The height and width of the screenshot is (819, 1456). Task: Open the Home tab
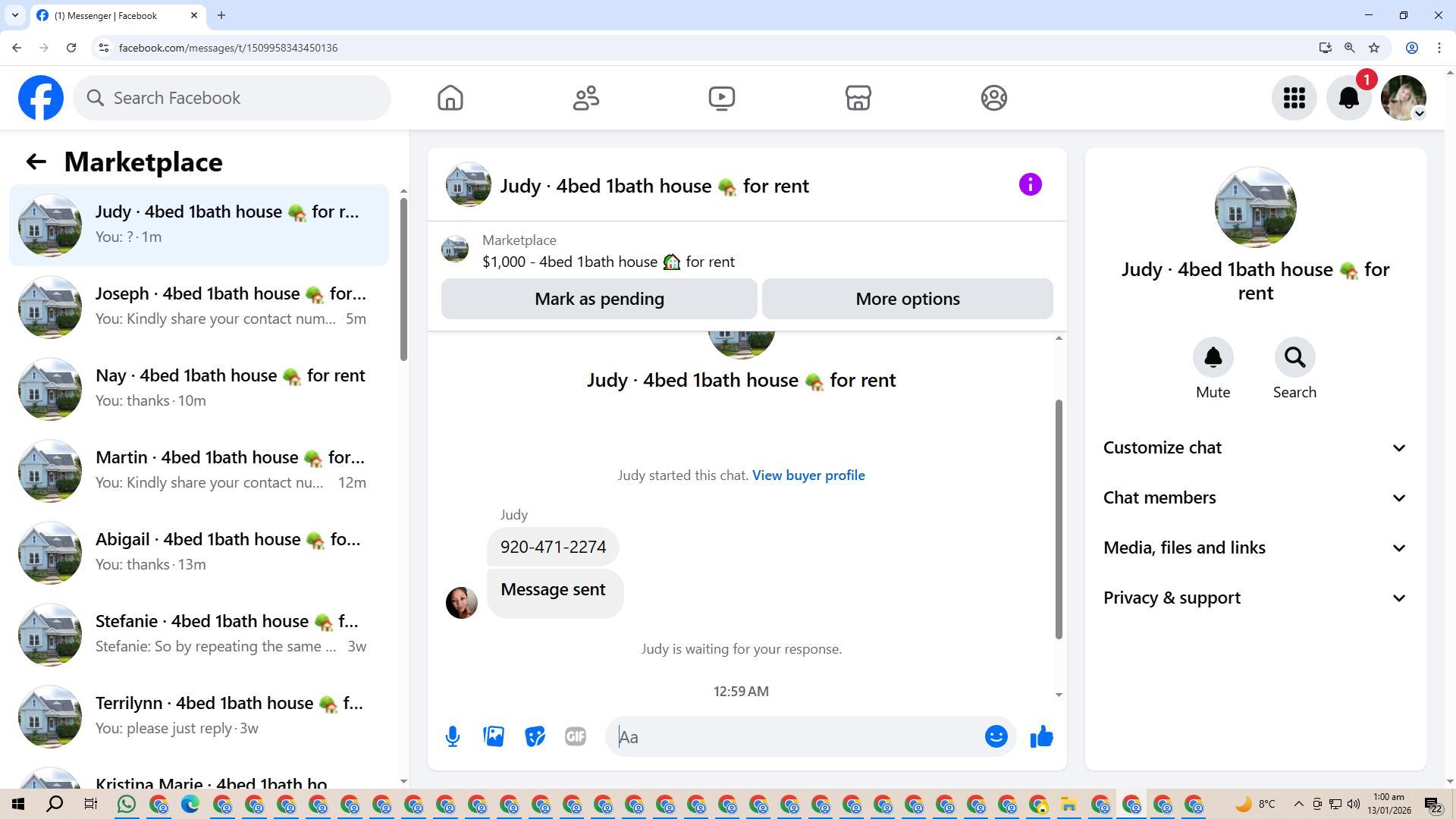[x=450, y=98]
